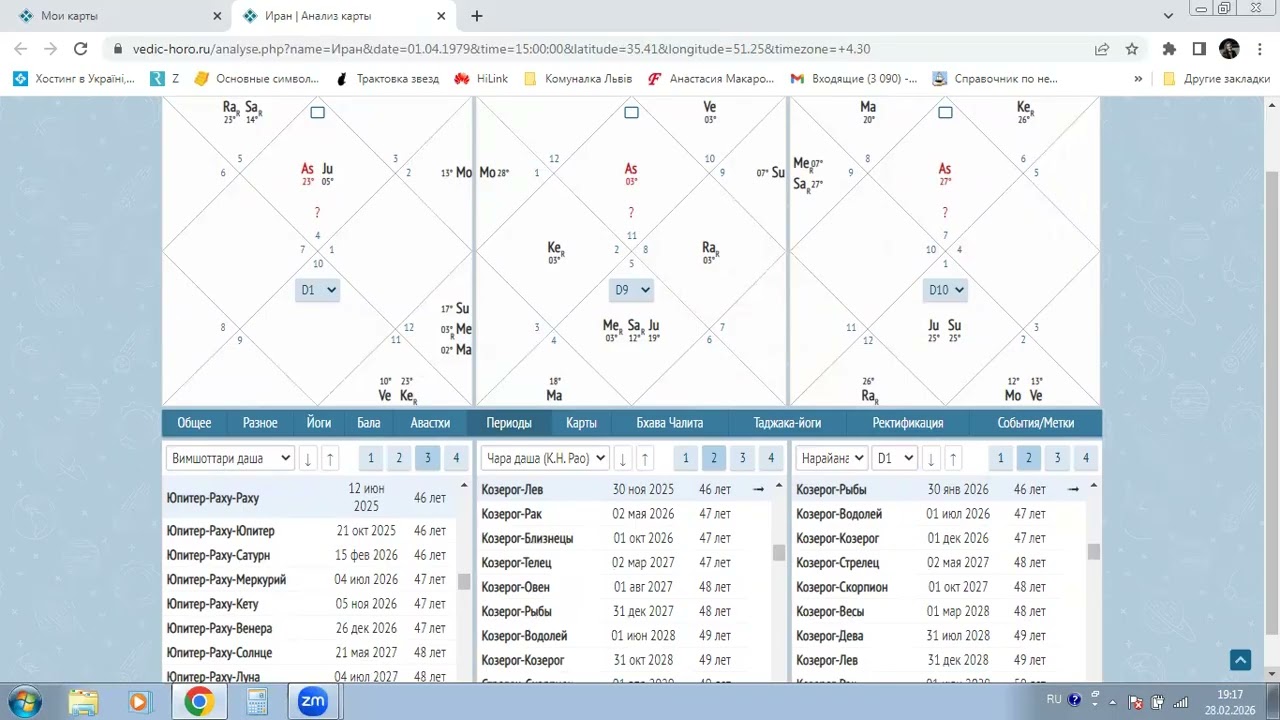Click down arrow next to Вимшоттари даша

point(308,459)
